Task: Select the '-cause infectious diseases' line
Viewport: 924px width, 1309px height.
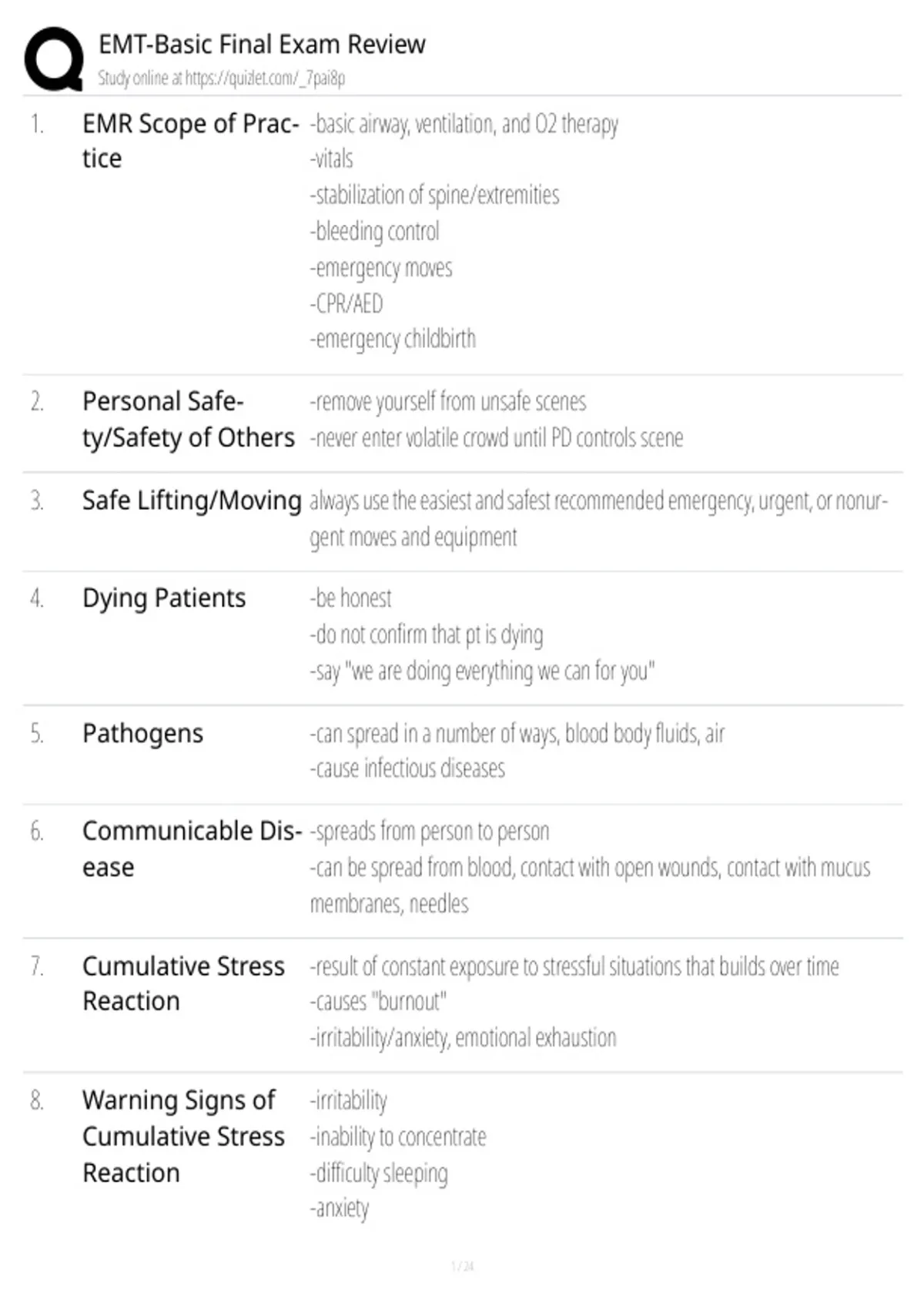Action: click(407, 768)
